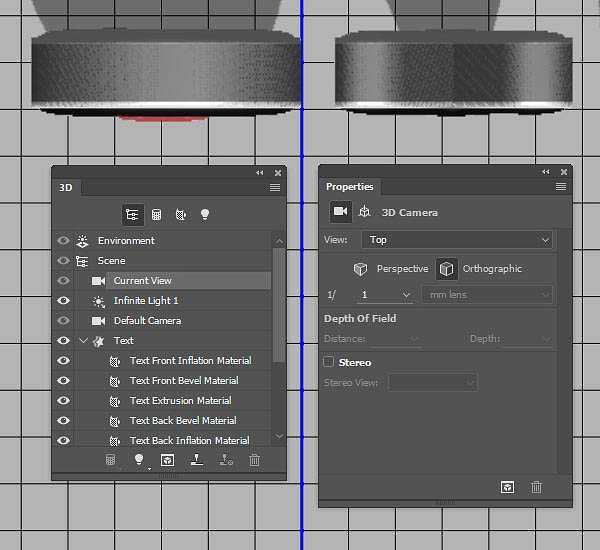Filter 3D panel by meshes

point(156,214)
